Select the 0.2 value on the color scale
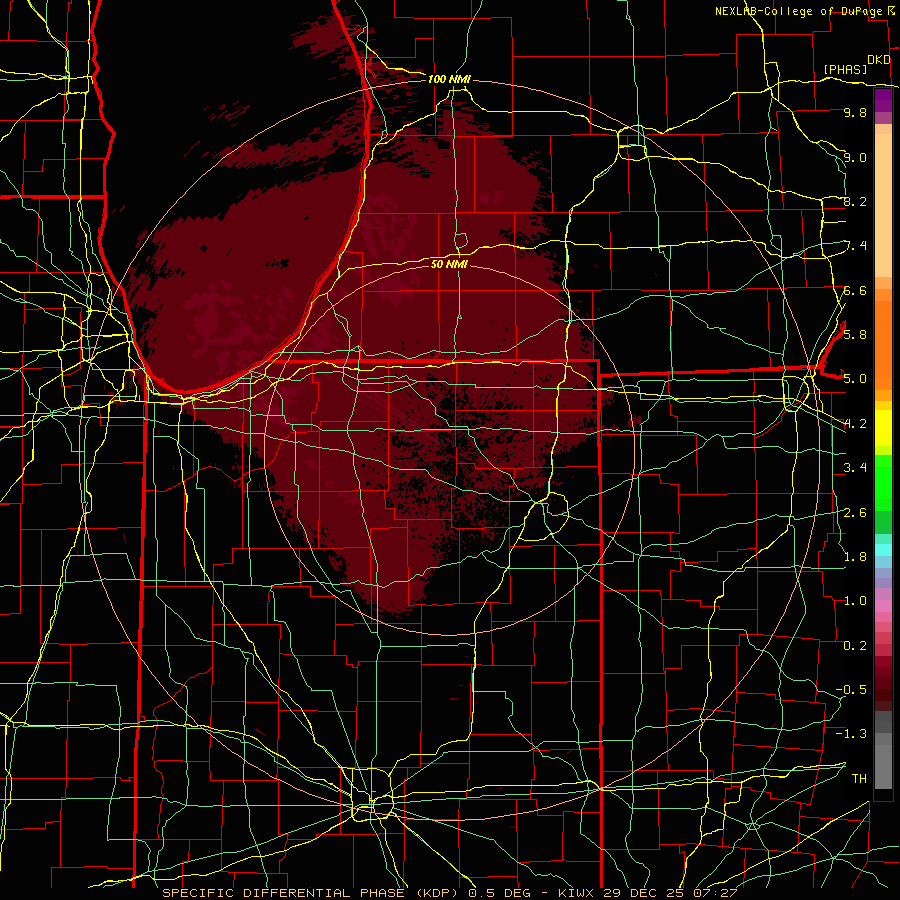Image resolution: width=900 pixels, height=900 pixels. (855, 645)
